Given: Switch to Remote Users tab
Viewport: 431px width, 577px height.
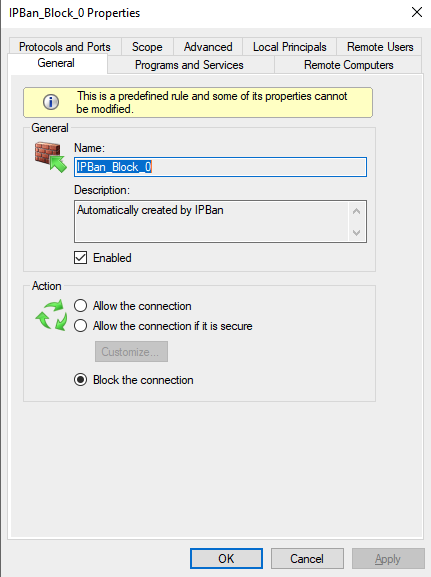Looking at the screenshot, I should click(x=380, y=47).
